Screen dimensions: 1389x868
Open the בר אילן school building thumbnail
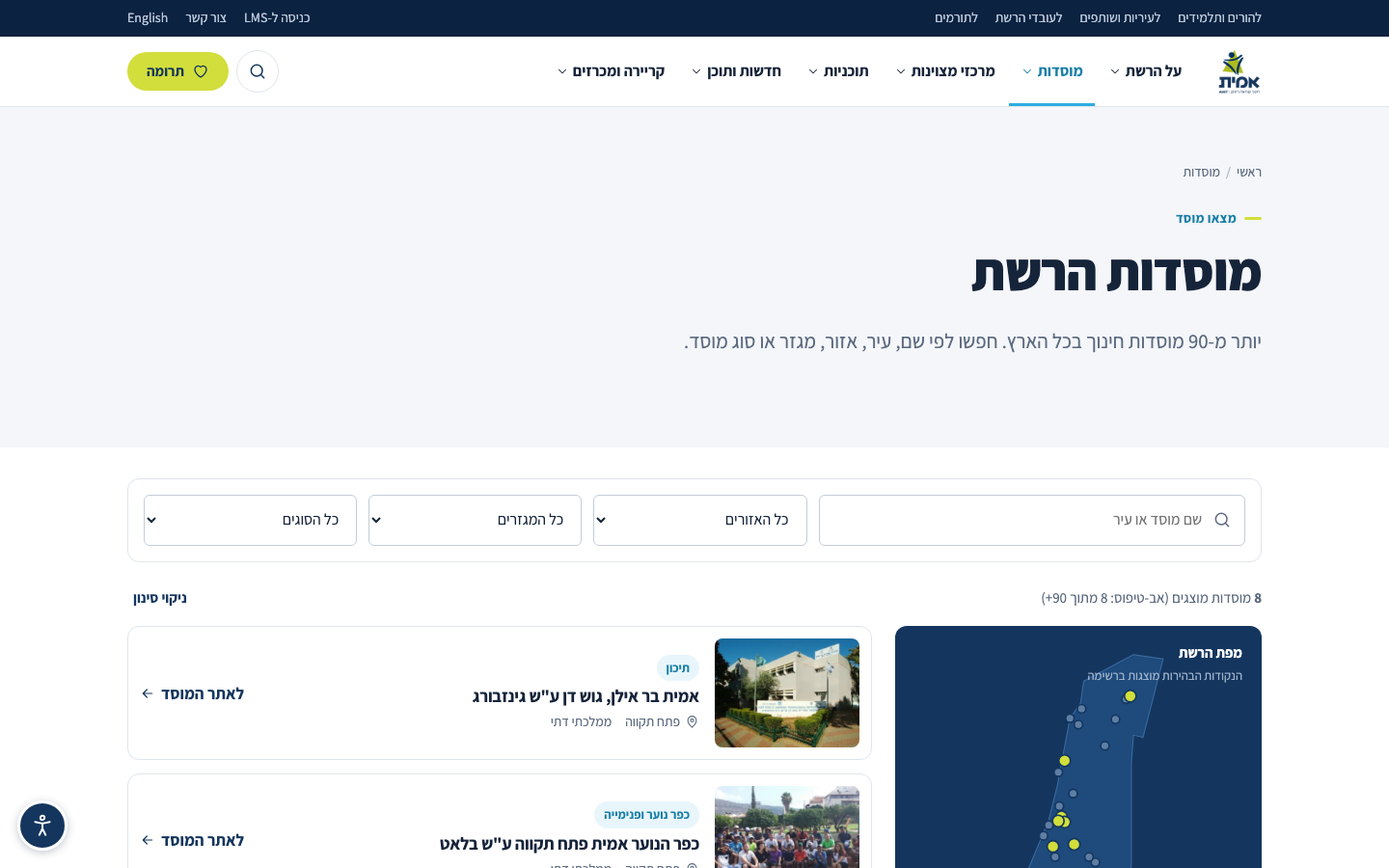point(787,692)
